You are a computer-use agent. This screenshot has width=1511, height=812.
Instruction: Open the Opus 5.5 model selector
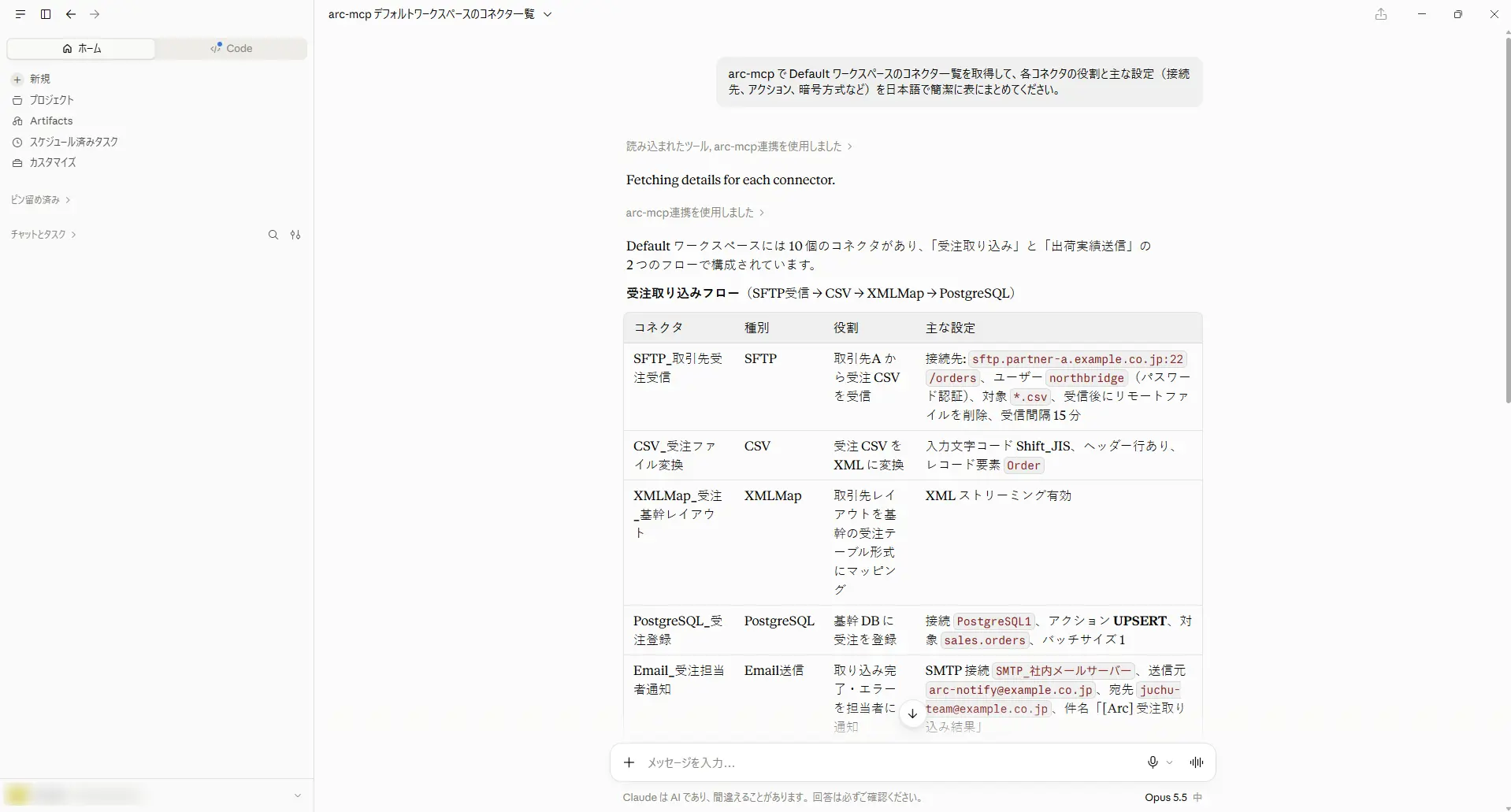click(1173, 797)
